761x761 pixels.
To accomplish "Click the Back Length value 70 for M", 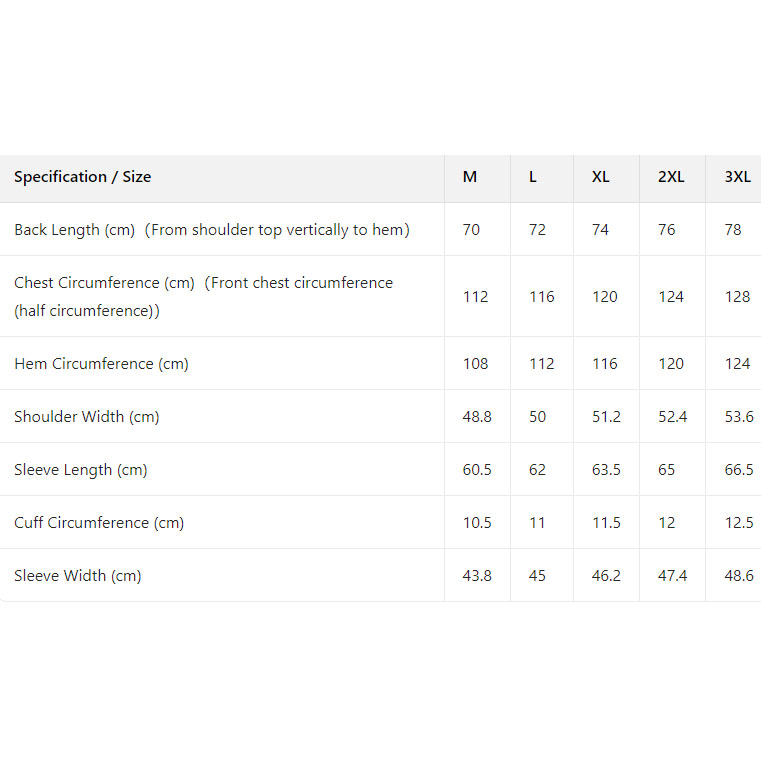I will (471, 230).
